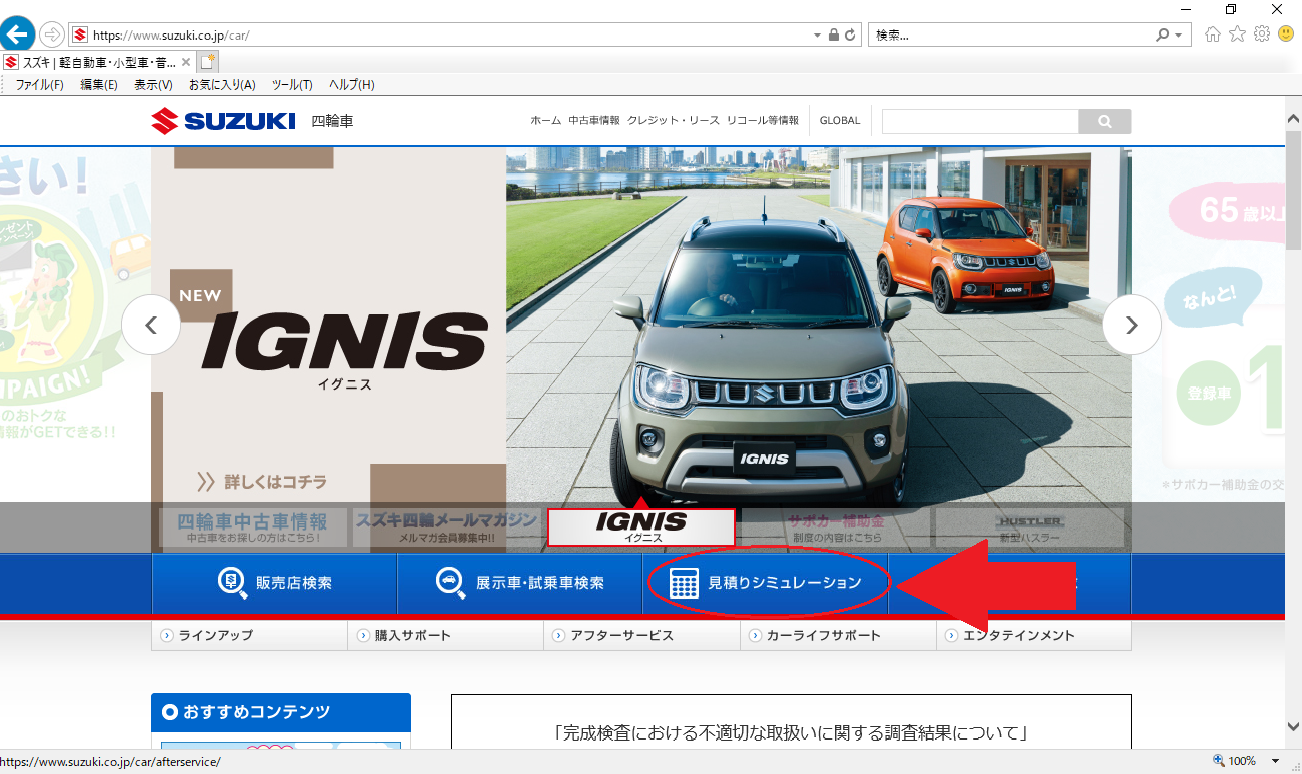Click the circle arrow icon beside ラインアップ
Viewport: 1302px width, 774px height.
[x=167, y=635]
